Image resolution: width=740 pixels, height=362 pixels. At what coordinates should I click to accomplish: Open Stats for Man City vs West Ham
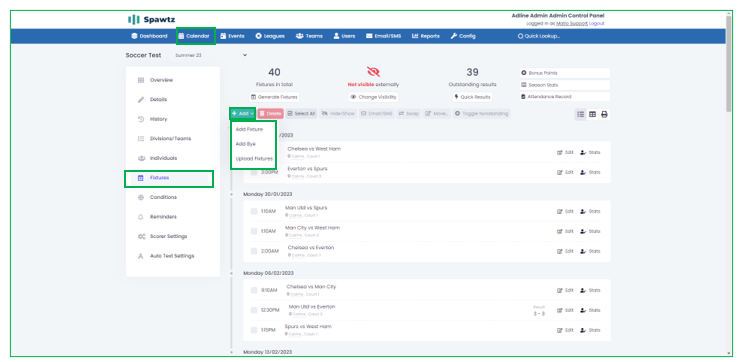point(590,231)
